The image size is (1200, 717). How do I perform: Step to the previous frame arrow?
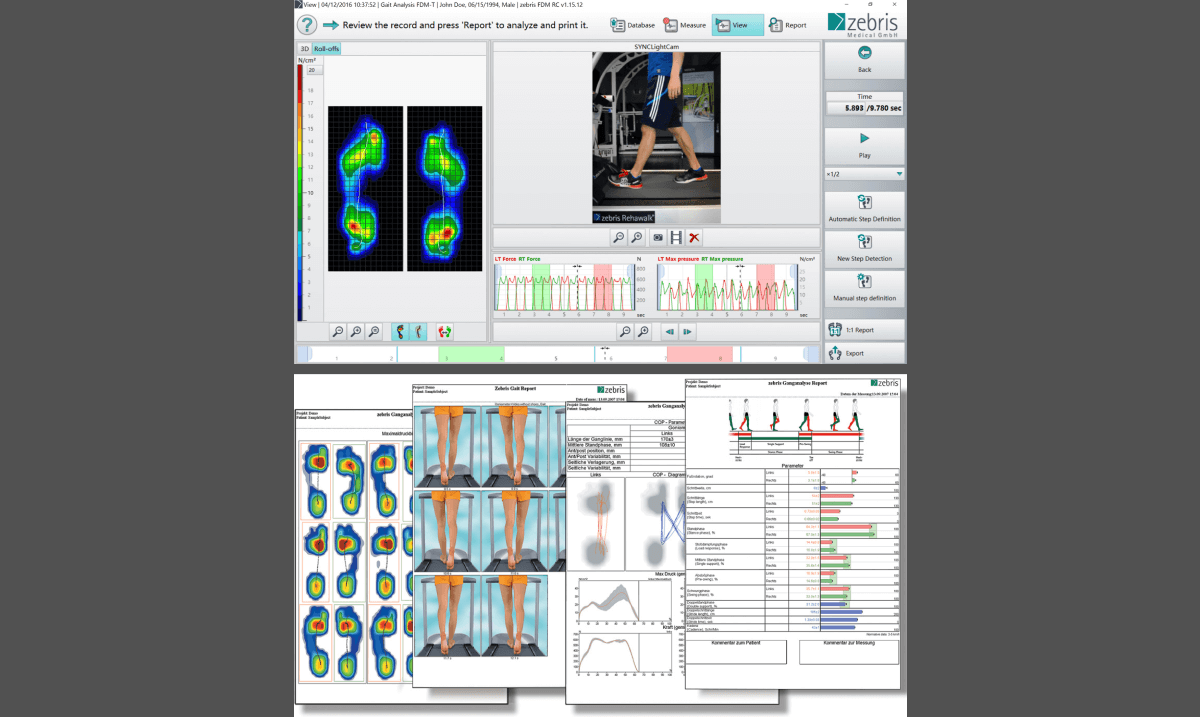670,331
